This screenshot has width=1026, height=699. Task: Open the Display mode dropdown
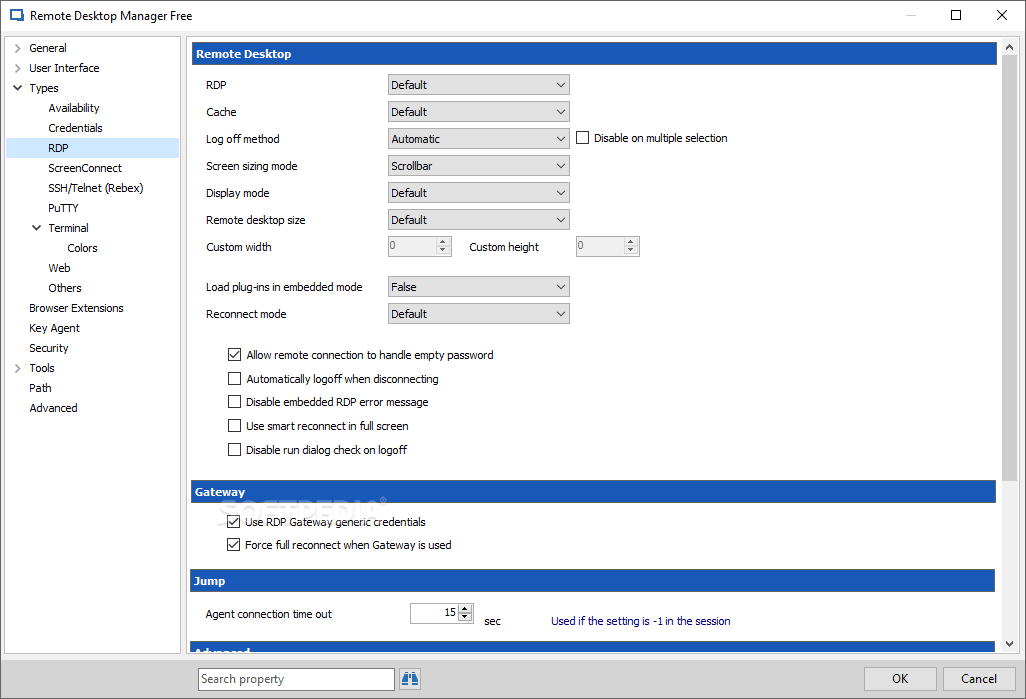pyautogui.click(x=478, y=193)
